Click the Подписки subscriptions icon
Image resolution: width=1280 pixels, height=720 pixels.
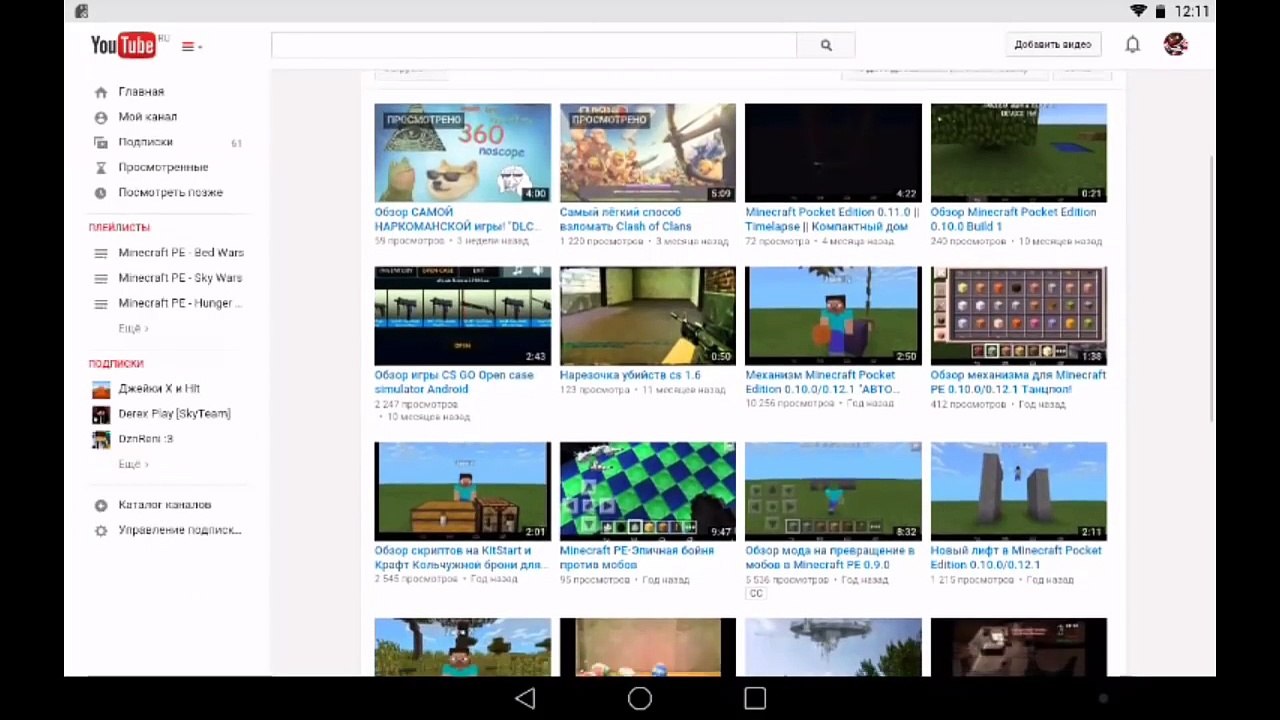pyautogui.click(x=101, y=142)
